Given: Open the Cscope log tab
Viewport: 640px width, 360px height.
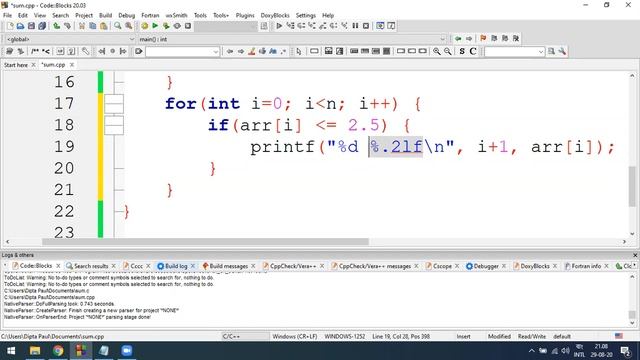Looking at the screenshot, I should [442, 266].
